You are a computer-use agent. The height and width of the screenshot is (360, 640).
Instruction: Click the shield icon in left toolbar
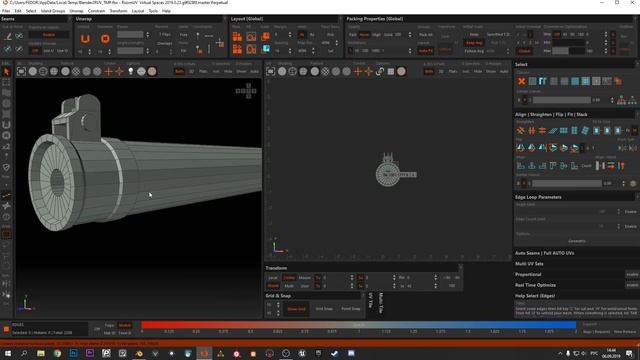click(6, 167)
